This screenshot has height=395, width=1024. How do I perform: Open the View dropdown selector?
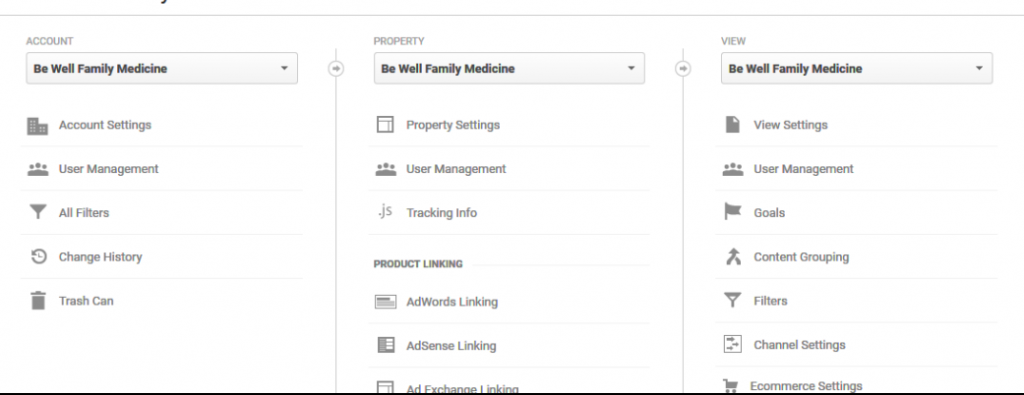tap(857, 69)
